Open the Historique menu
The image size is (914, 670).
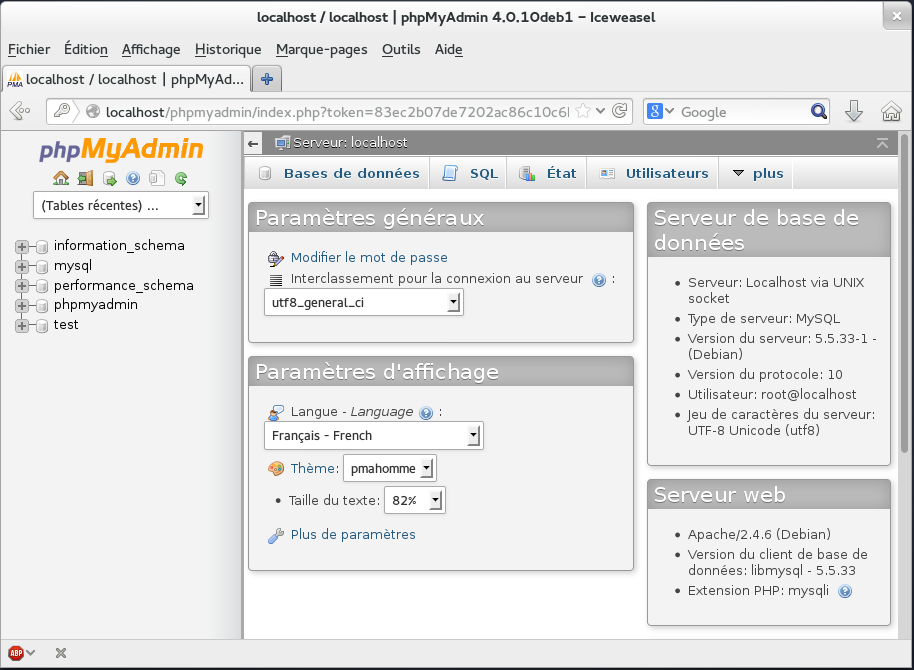(x=228, y=50)
